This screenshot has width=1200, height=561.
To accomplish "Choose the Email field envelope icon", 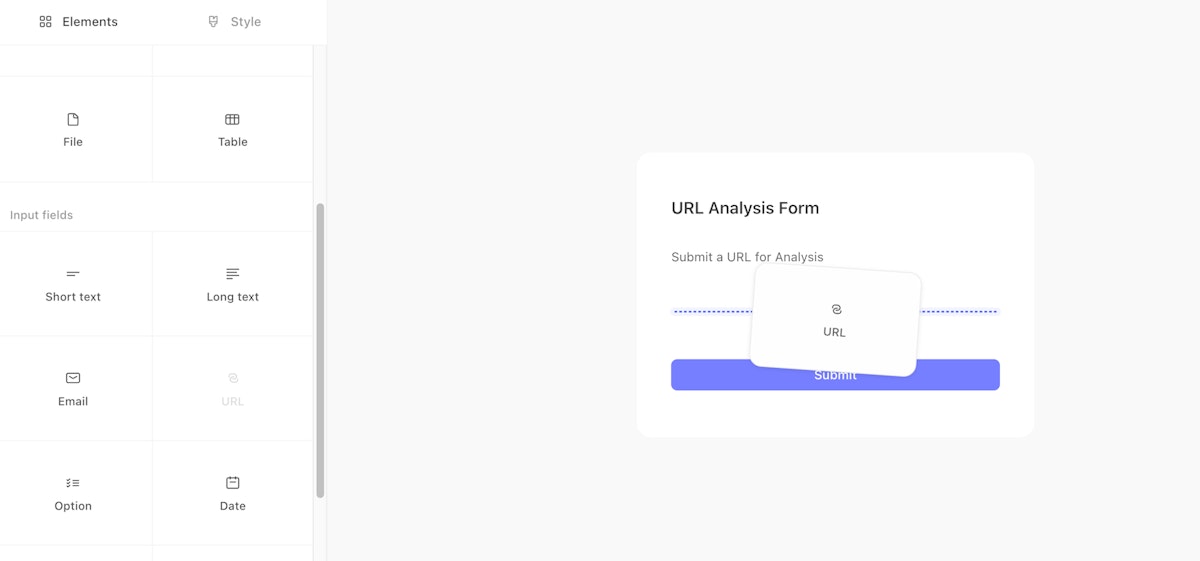I will pos(73,378).
